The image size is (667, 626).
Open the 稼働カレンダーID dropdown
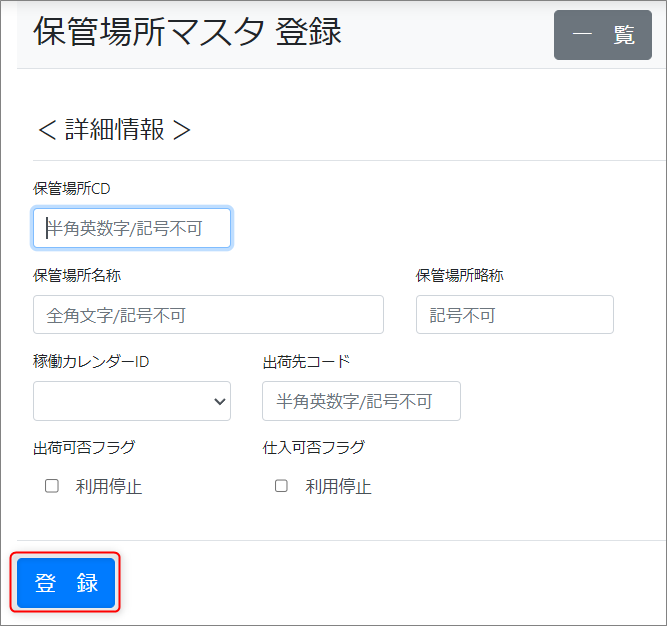pos(132,401)
